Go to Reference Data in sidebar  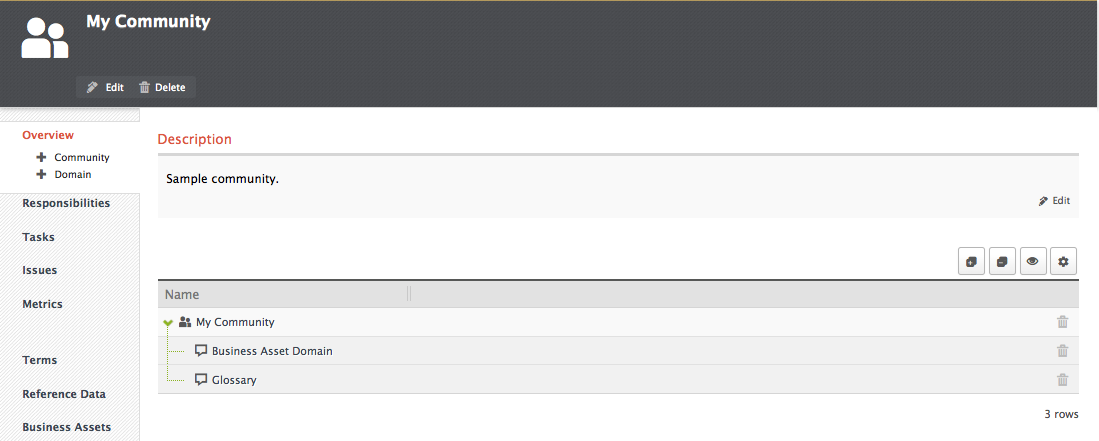coord(64,394)
